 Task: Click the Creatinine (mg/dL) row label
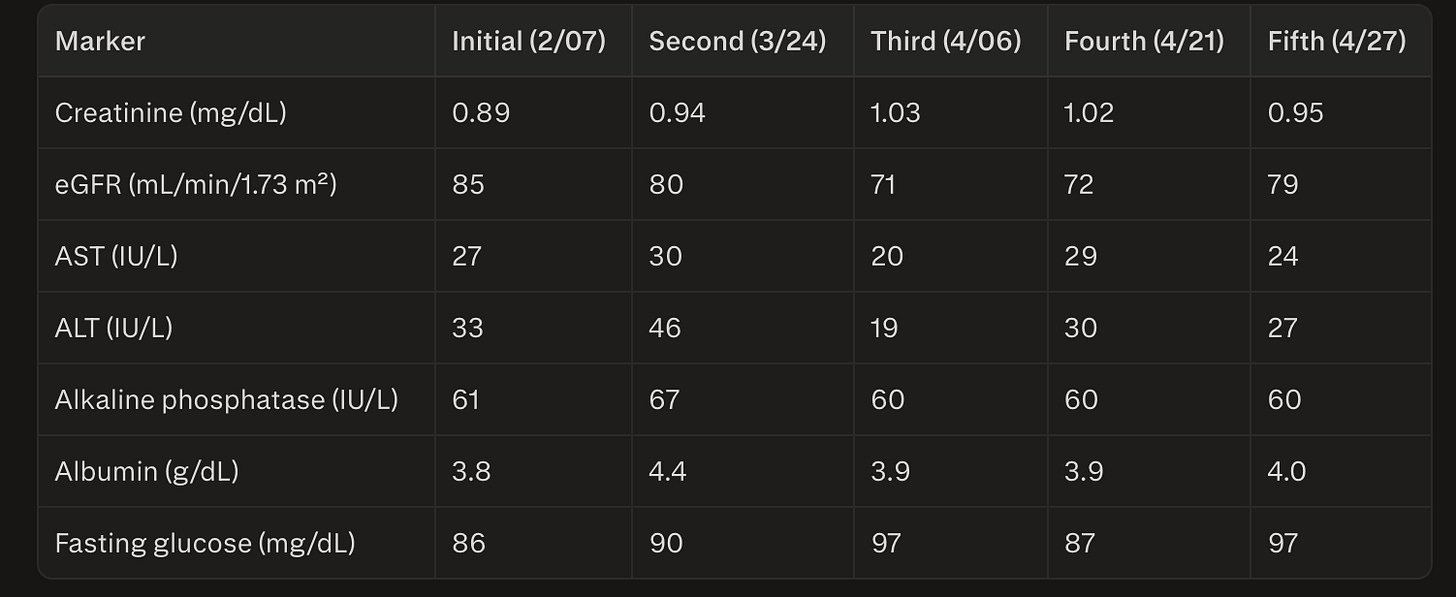(171, 113)
